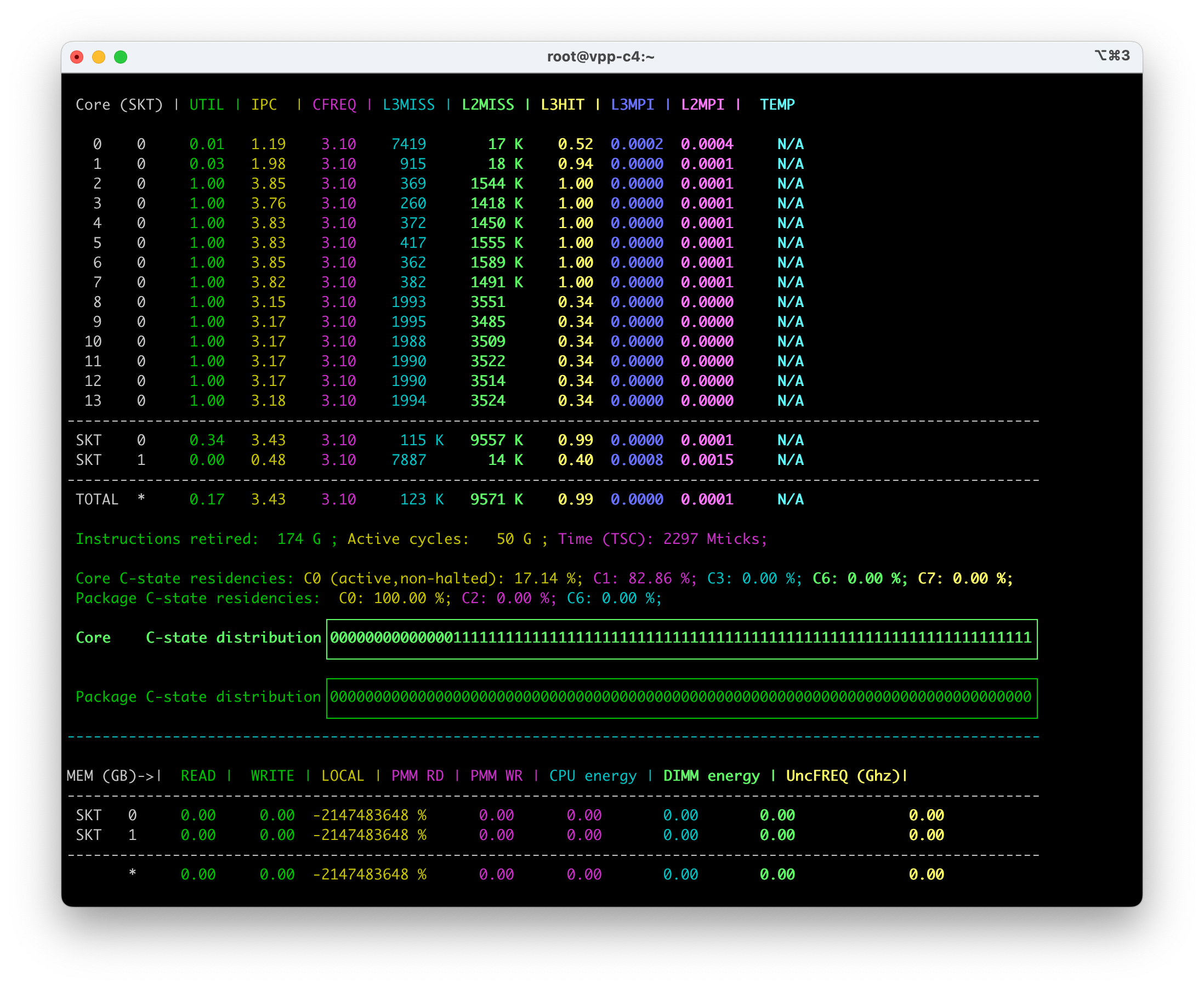Click the PMM RD column header
The height and width of the screenshot is (988, 1204).
418,776
